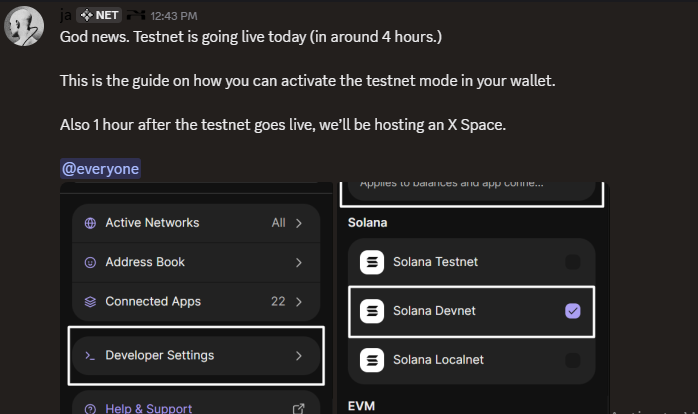Enable the Solana Localnet checkbox

(572, 360)
